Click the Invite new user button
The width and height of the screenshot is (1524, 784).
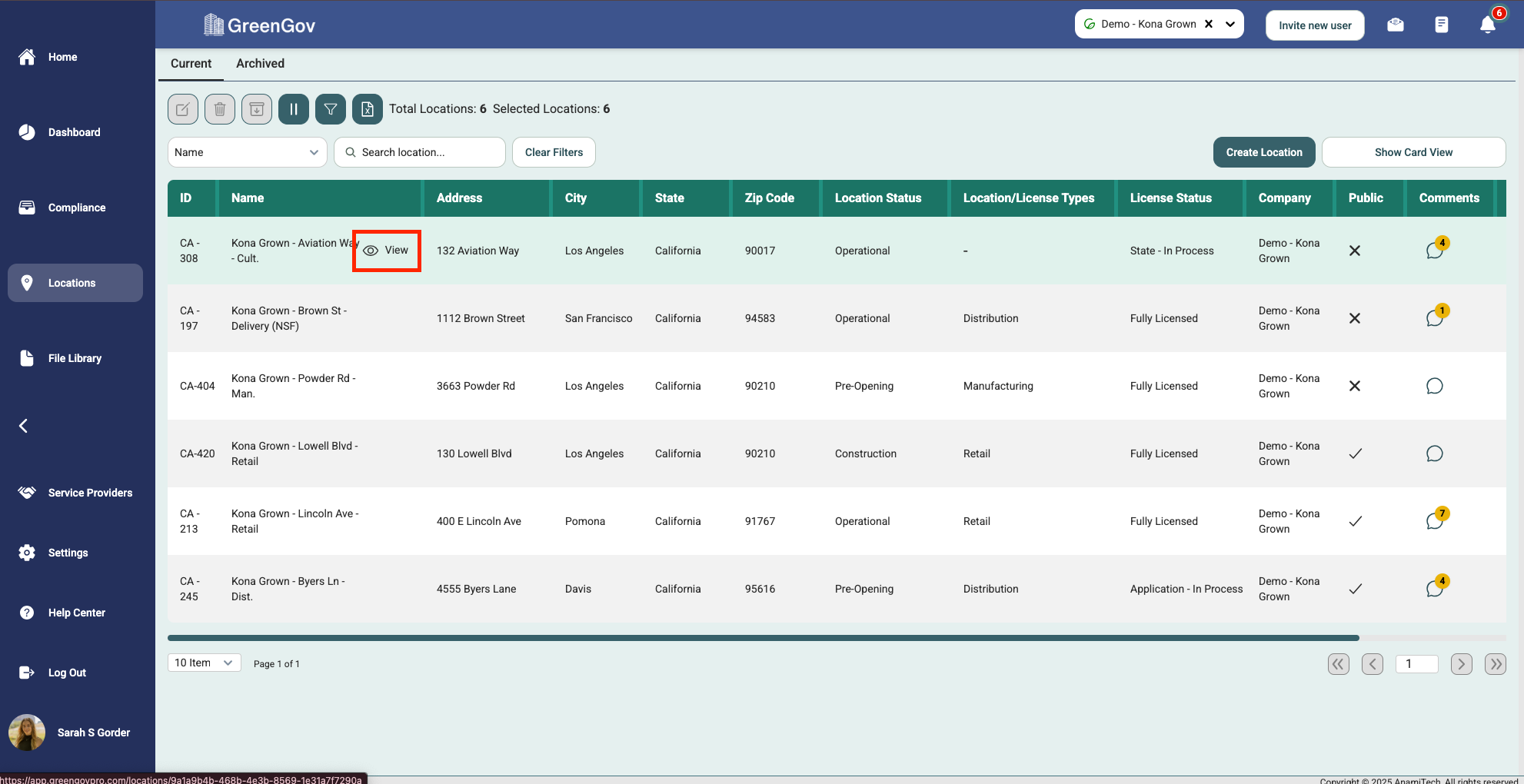(x=1315, y=25)
